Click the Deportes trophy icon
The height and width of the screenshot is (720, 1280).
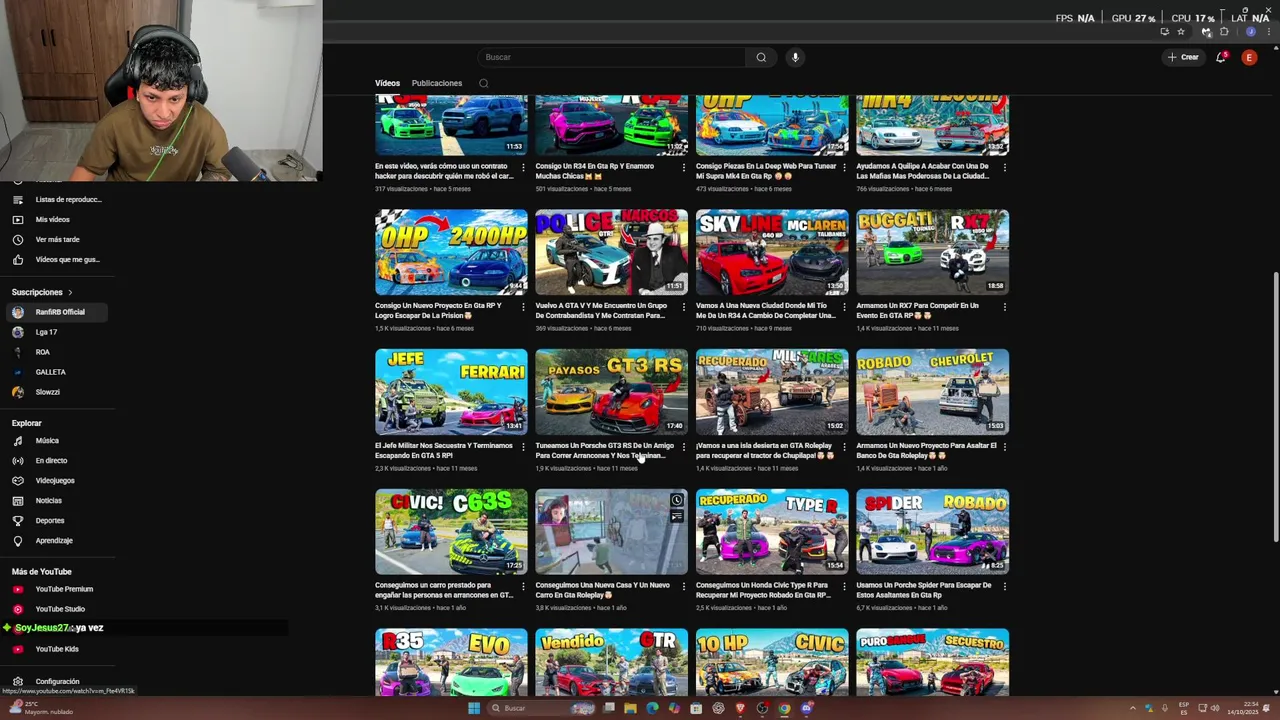pyautogui.click(x=17, y=521)
